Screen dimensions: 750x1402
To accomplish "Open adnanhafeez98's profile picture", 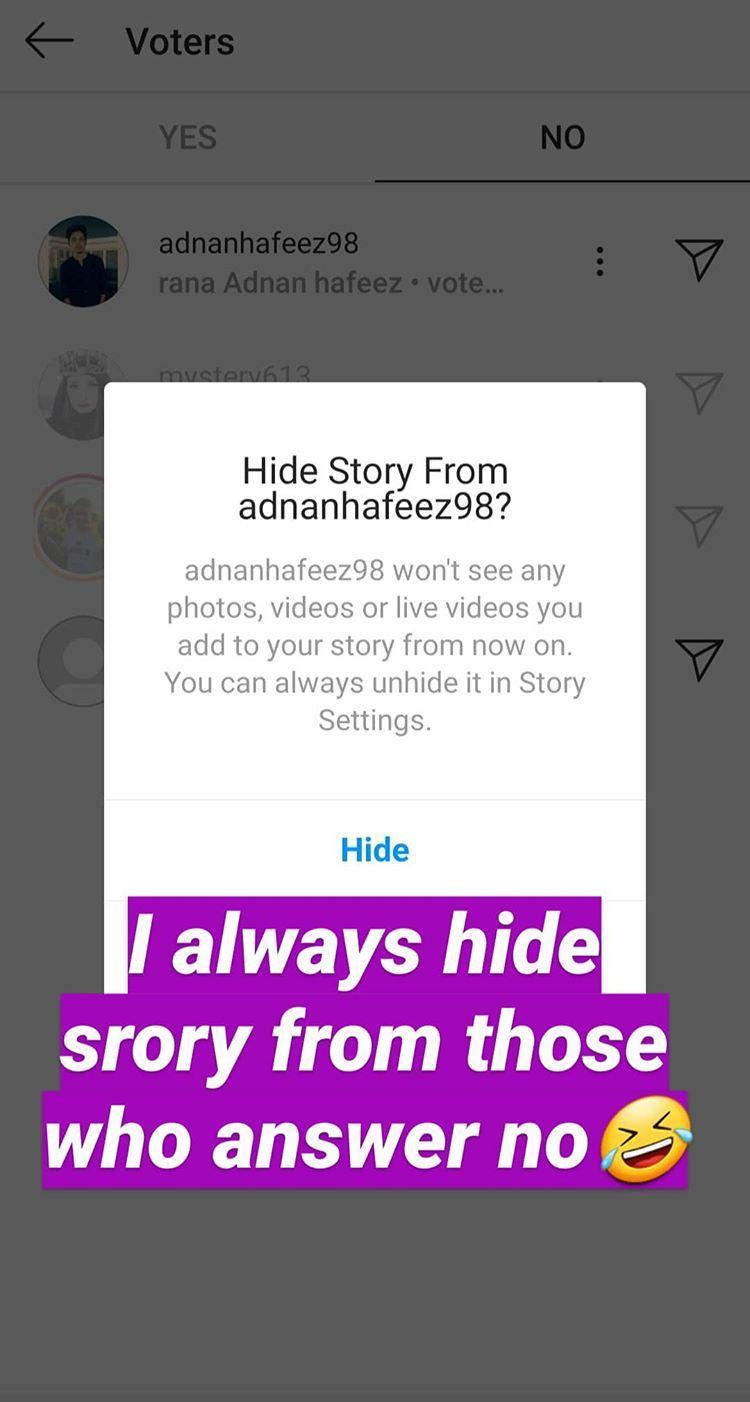I will (x=83, y=261).
